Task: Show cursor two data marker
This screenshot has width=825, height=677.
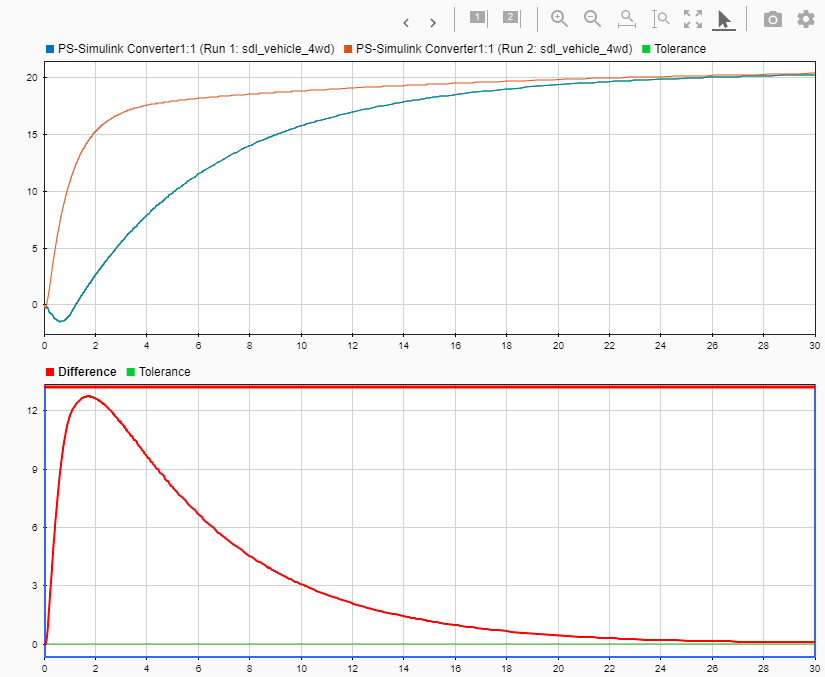Action: (x=510, y=18)
